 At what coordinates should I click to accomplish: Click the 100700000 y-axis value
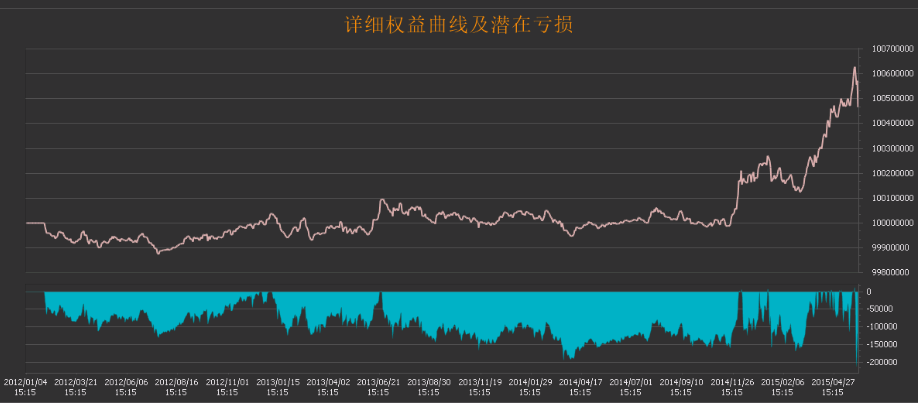[x=890, y=49]
